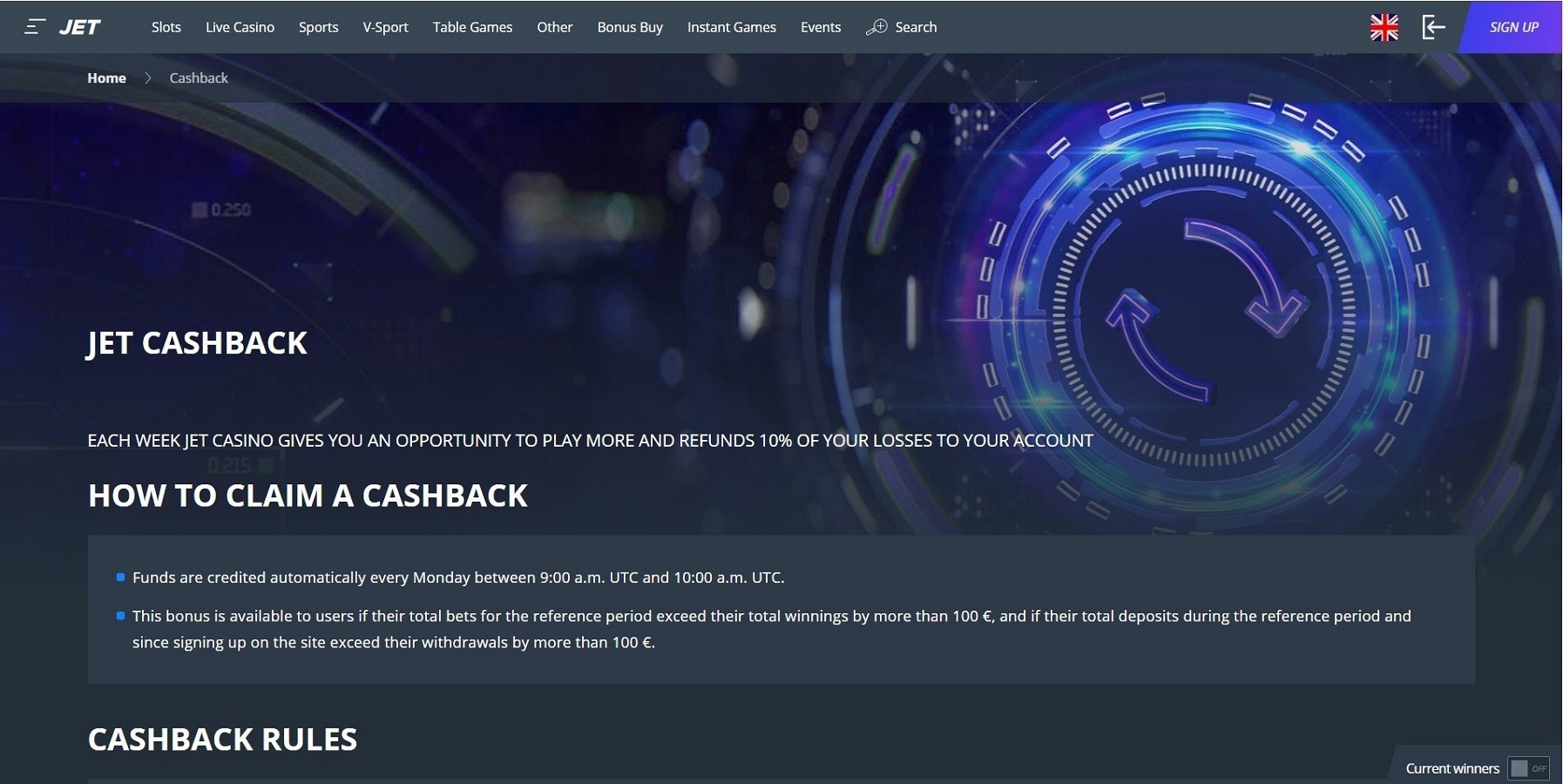Image resolution: width=1563 pixels, height=784 pixels.
Task: Expand the Other menu
Action: (x=554, y=27)
